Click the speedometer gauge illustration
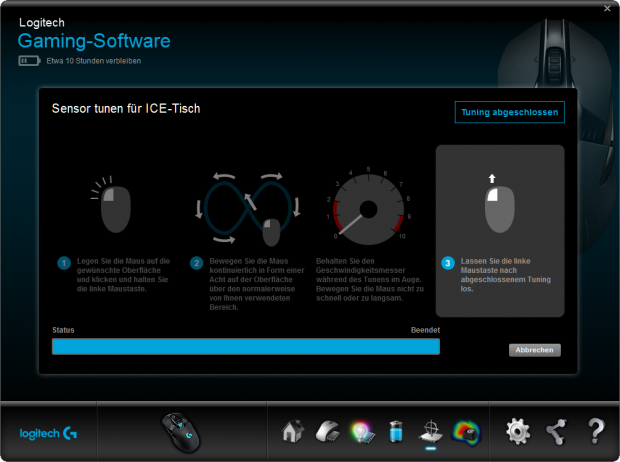Image resolution: width=620 pixels, height=462 pixels. [x=369, y=207]
